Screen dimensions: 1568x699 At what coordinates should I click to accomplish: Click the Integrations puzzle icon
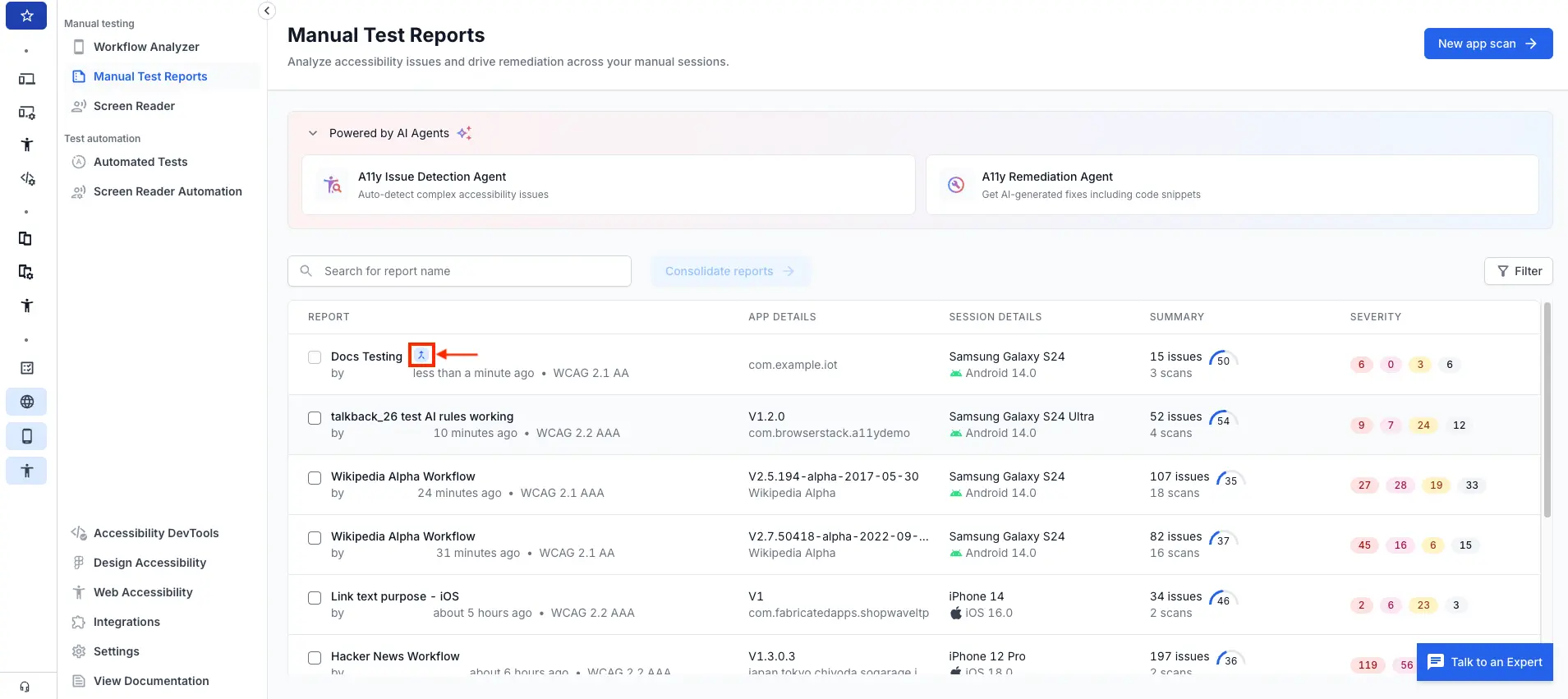[x=79, y=622]
